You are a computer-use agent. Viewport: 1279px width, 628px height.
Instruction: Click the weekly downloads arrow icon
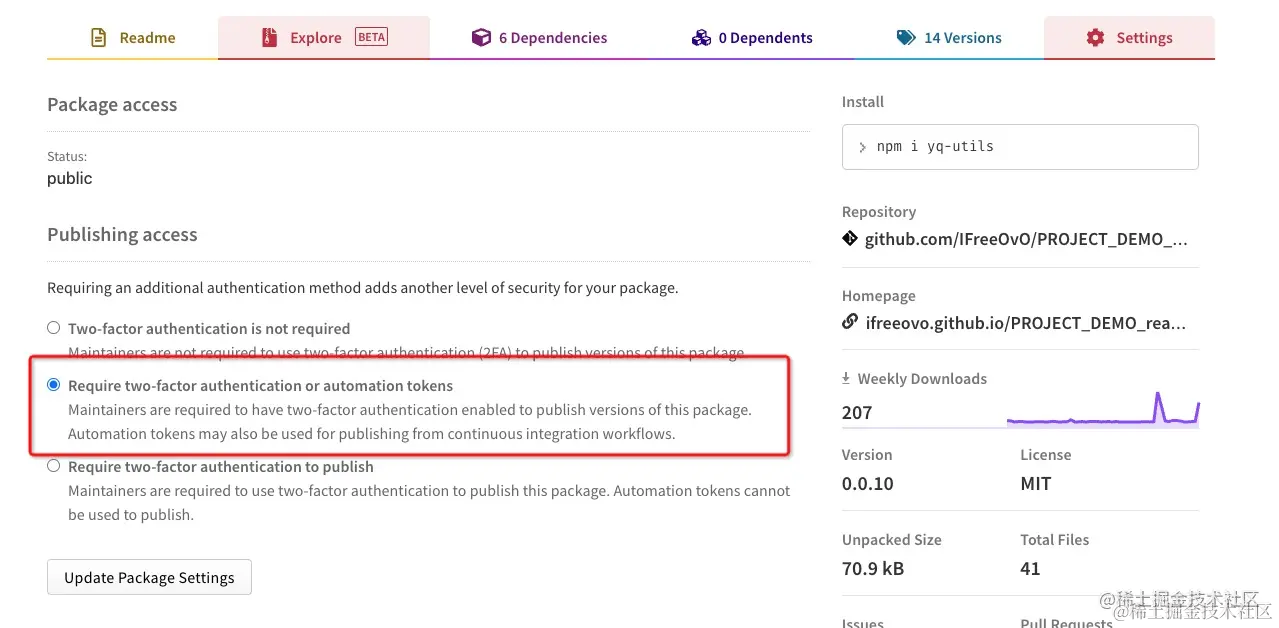[x=846, y=379]
